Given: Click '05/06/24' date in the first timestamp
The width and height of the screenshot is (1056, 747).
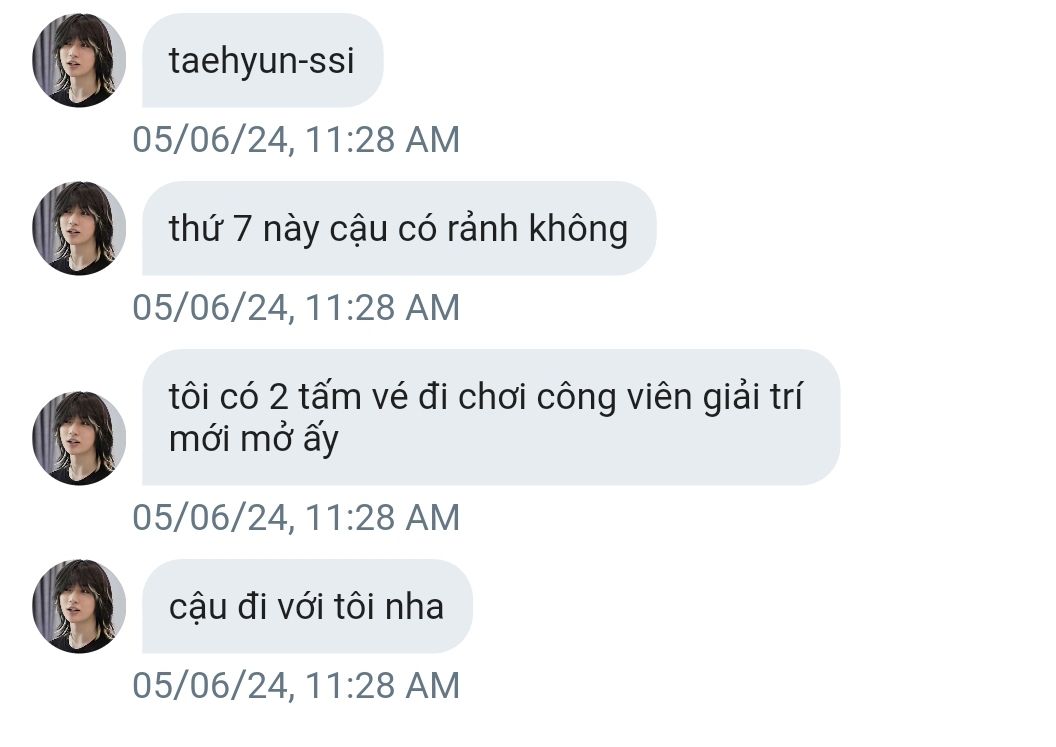Looking at the screenshot, I should (x=211, y=140).
